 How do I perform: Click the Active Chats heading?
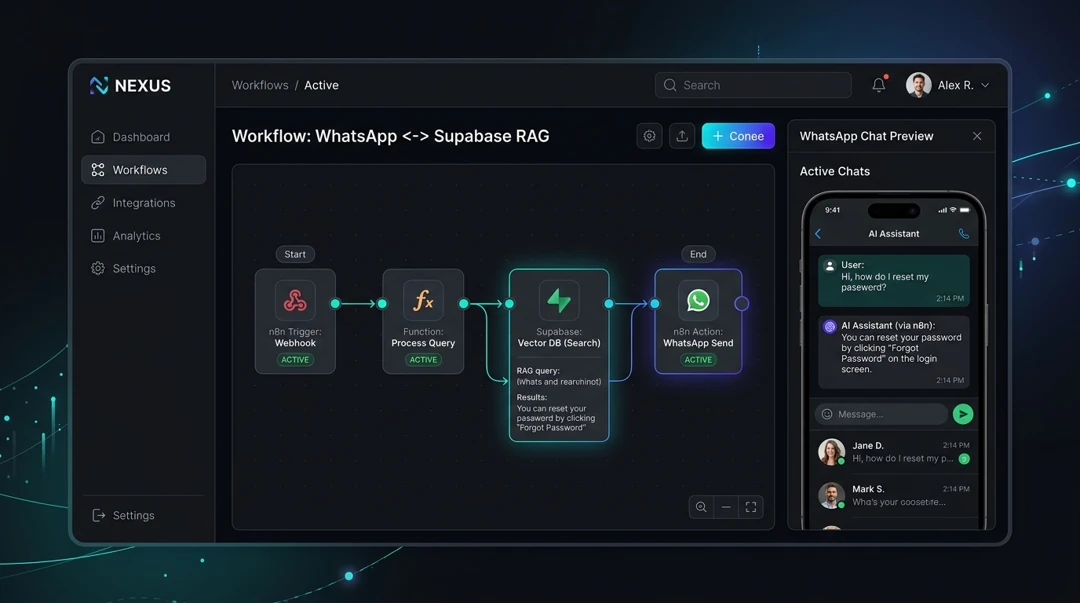tap(835, 172)
